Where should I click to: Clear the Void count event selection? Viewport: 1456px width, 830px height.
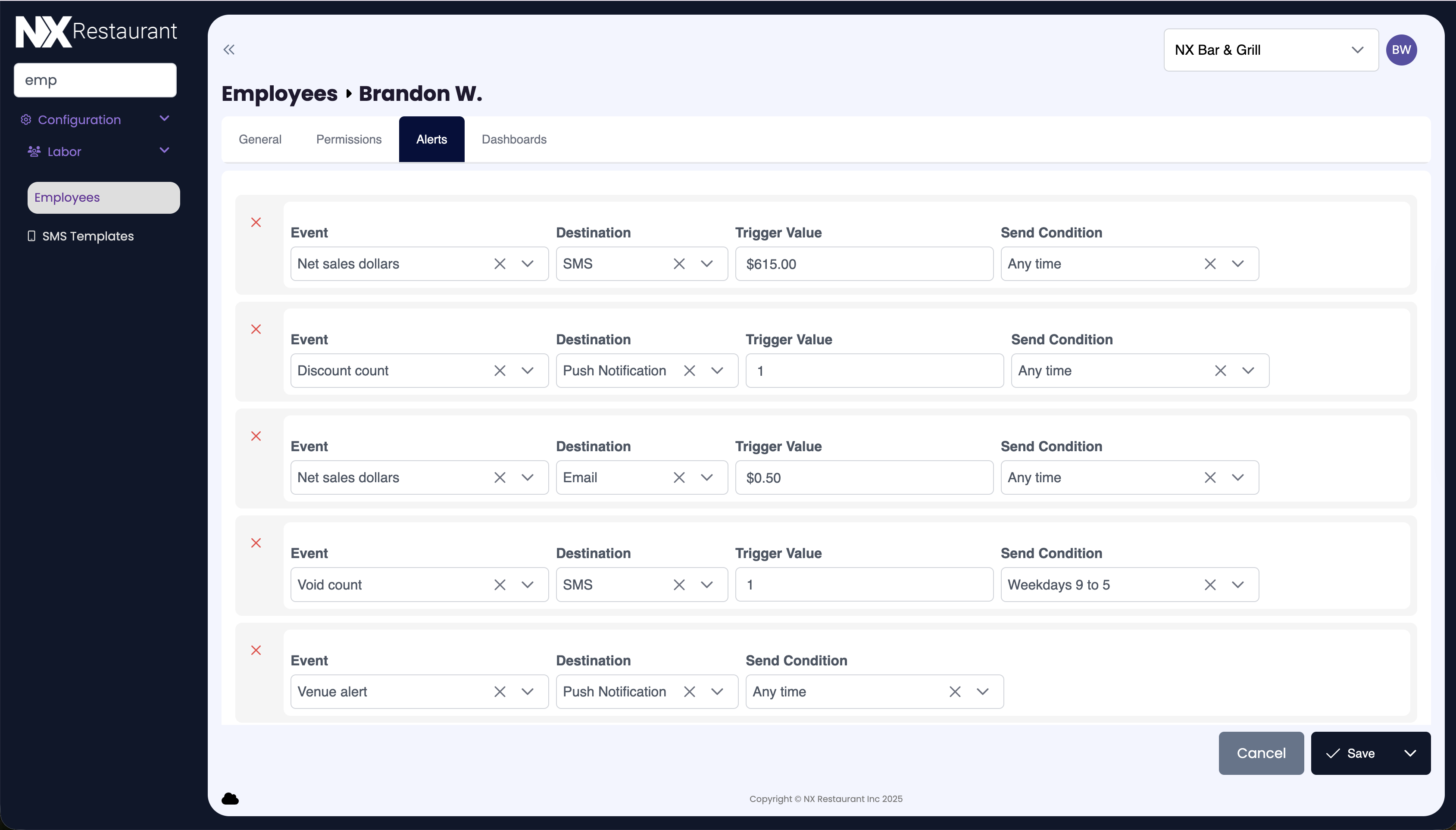click(x=500, y=584)
